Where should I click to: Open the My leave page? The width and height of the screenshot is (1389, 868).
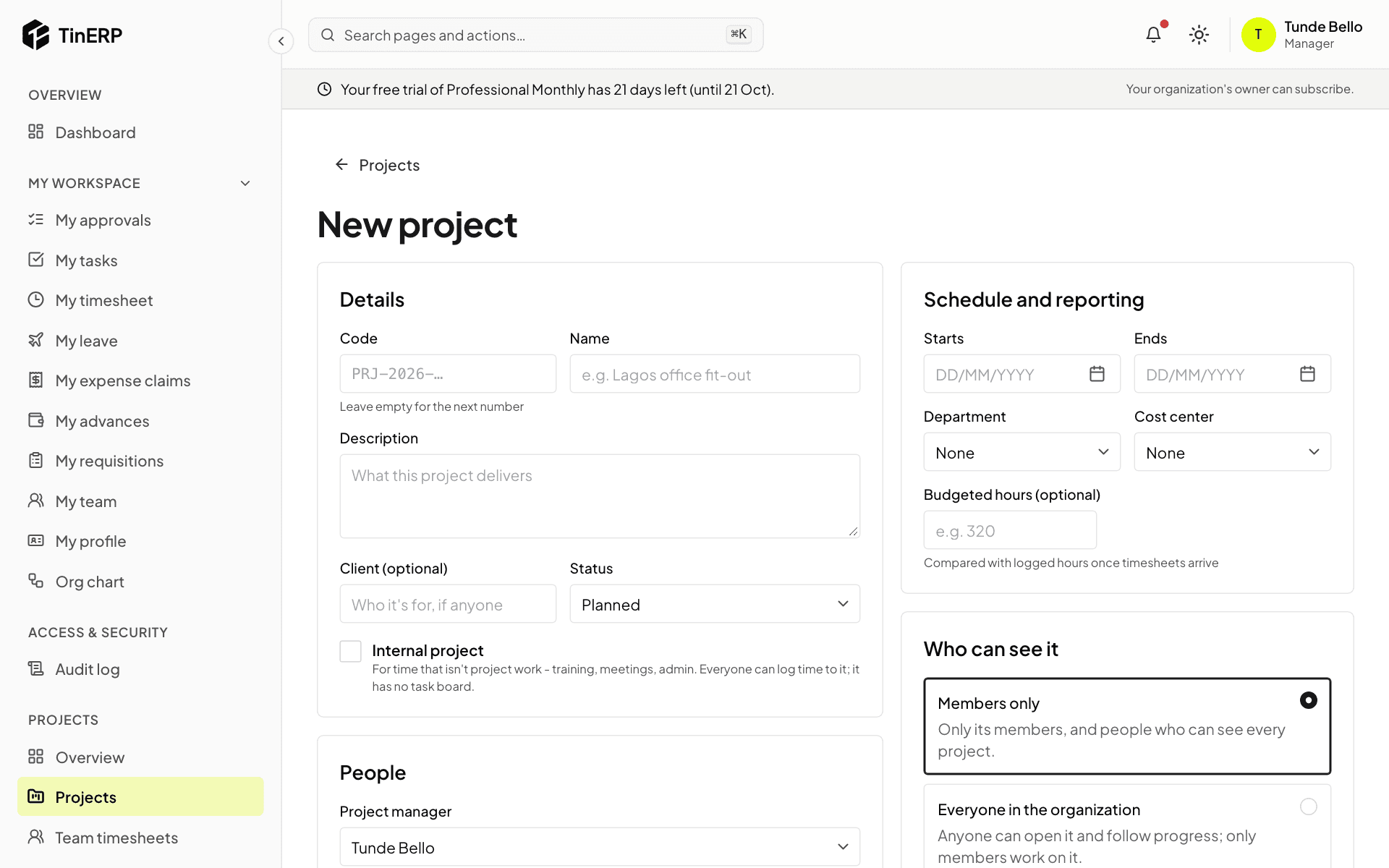[x=140, y=341]
